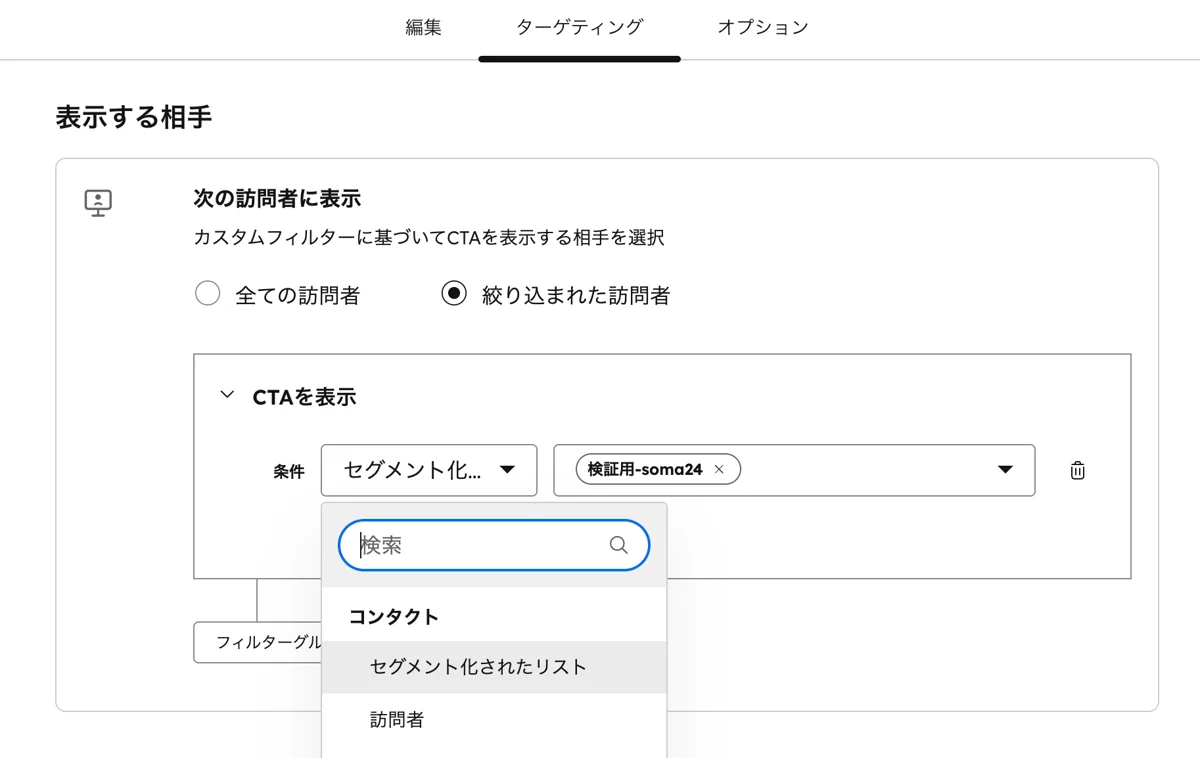Enable the first visitor targeting option

pyautogui.click(x=207, y=293)
